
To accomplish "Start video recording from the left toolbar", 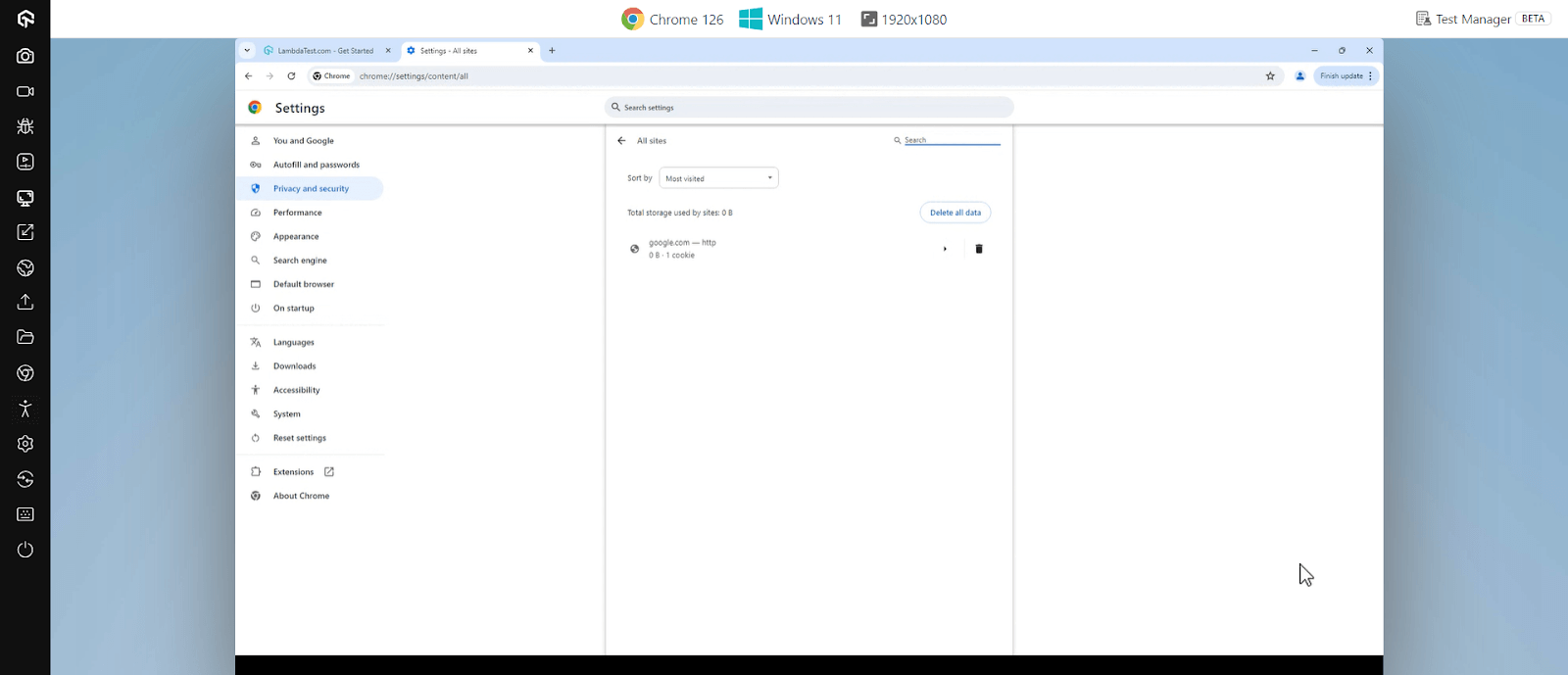I will pyautogui.click(x=25, y=91).
